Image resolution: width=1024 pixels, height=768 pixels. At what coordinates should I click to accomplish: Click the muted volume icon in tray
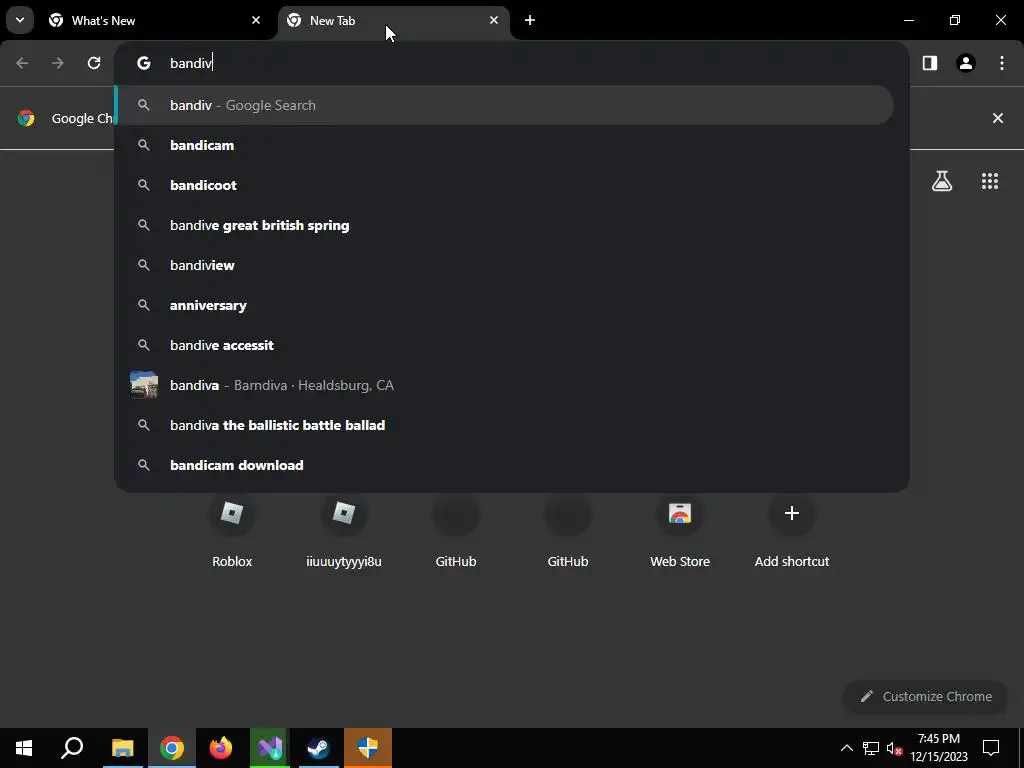click(895, 748)
